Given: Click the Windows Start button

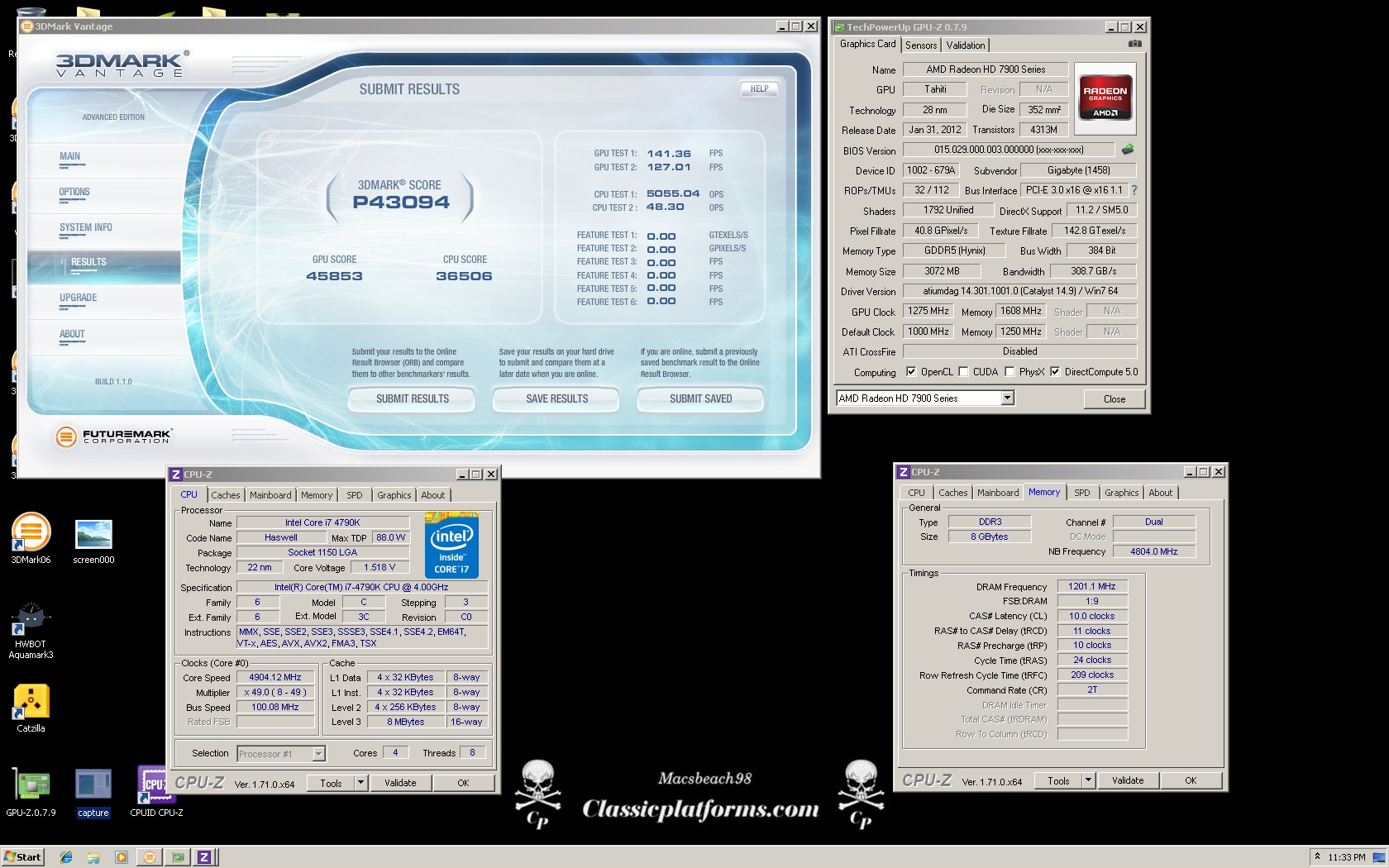Looking at the screenshot, I should (22, 857).
